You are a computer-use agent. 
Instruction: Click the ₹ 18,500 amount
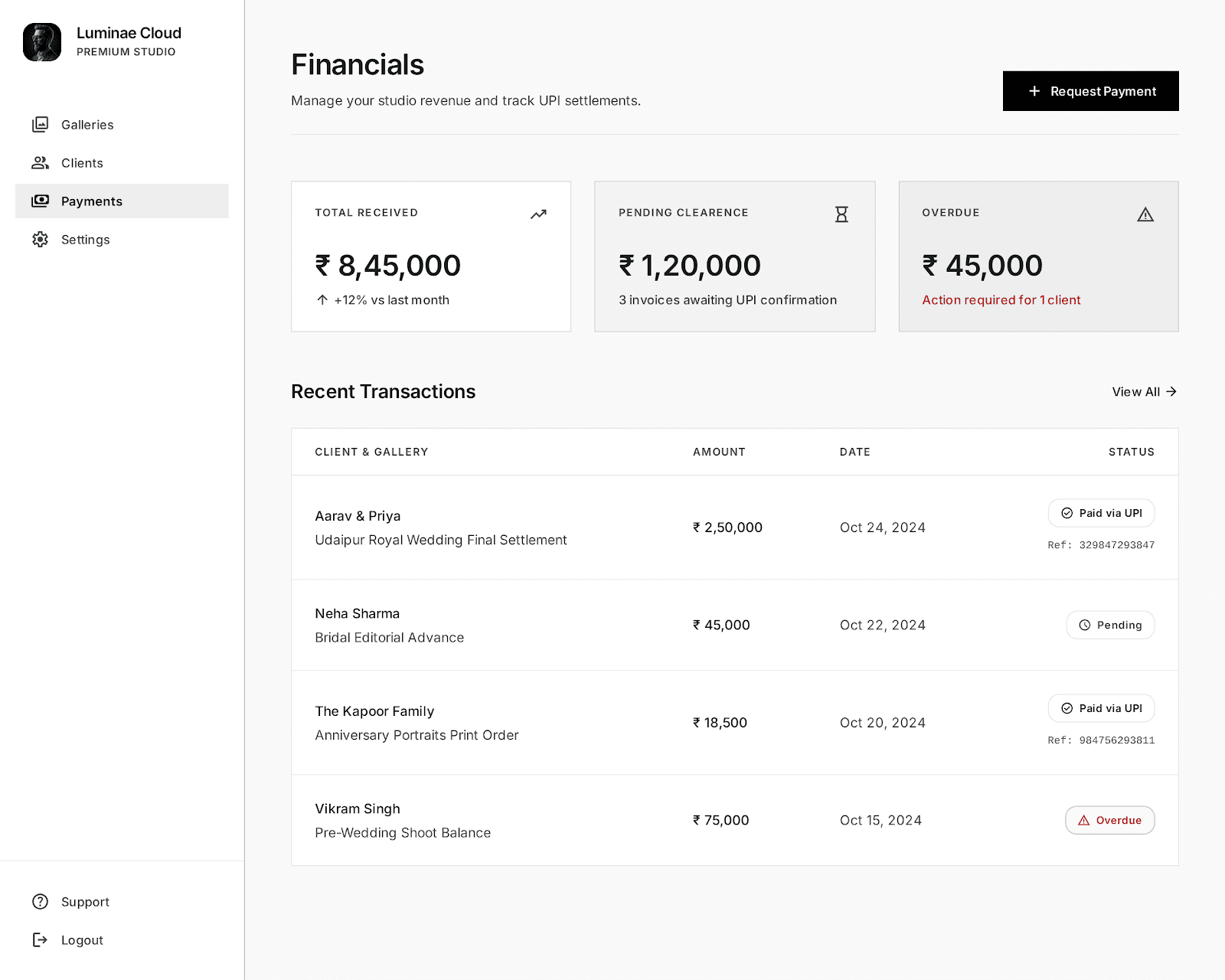(720, 723)
